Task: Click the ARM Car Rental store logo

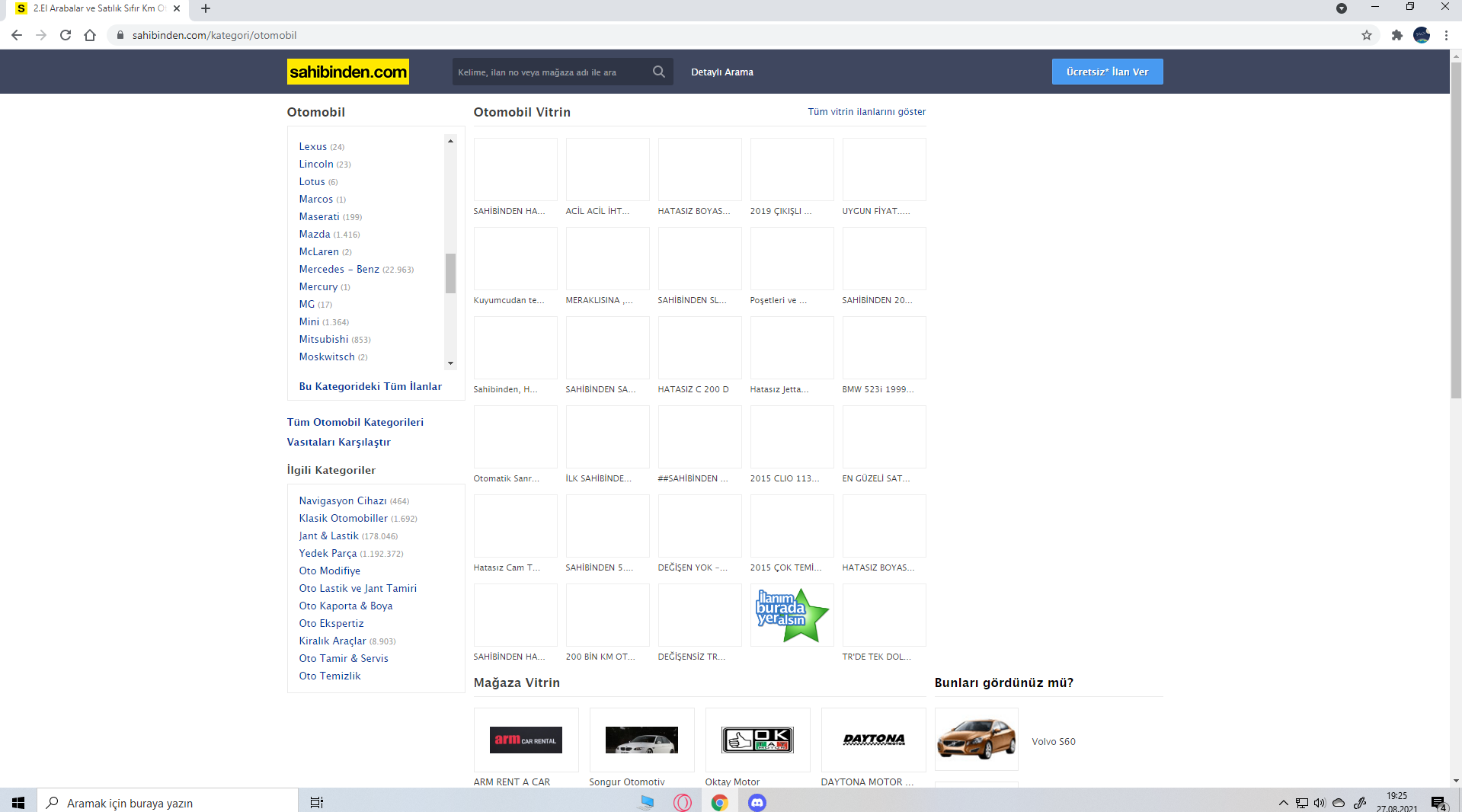Action: click(526, 740)
